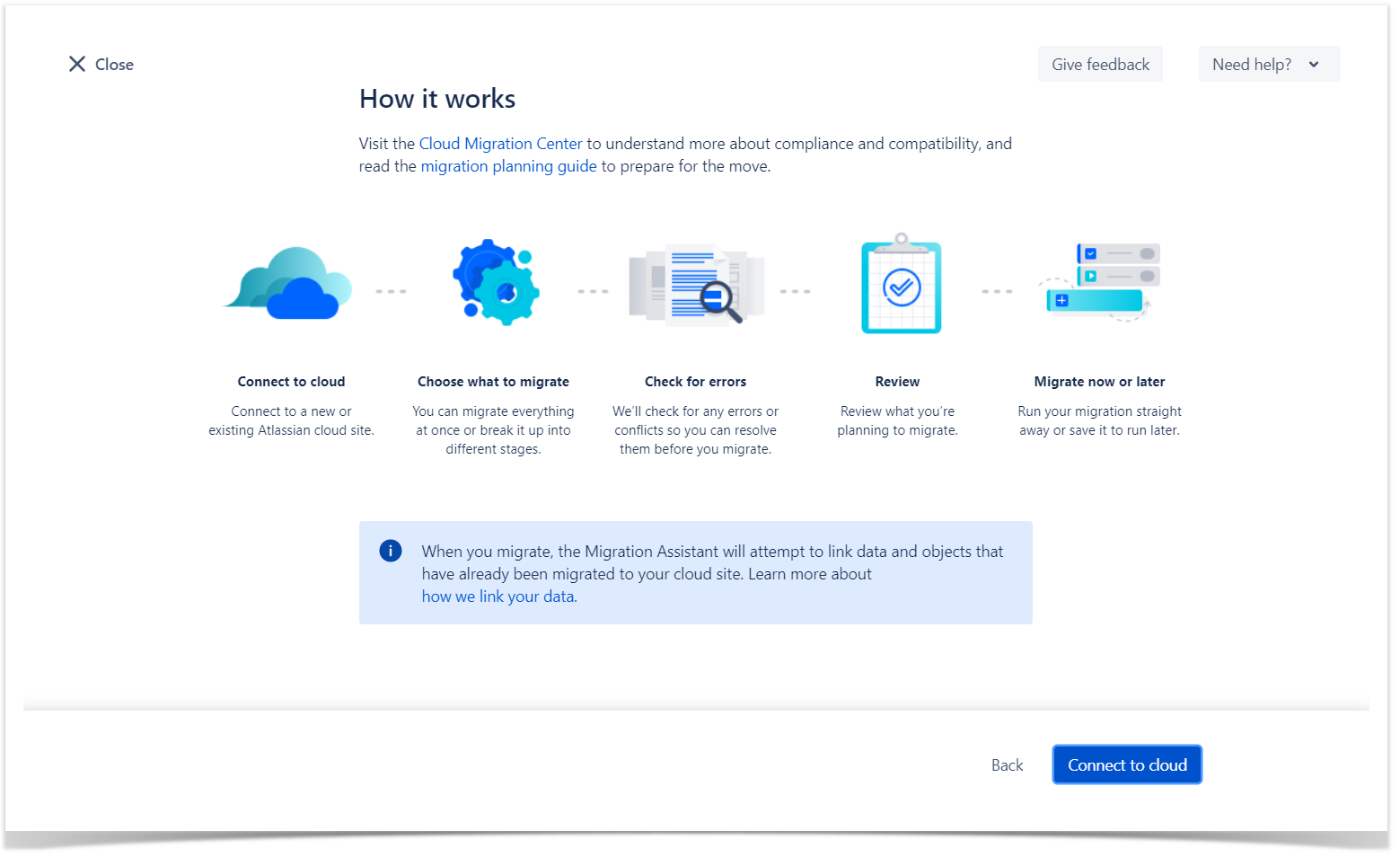This screenshot has height=857, width=1400.
Task: Open the migration planning guide link
Action: [x=508, y=166]
